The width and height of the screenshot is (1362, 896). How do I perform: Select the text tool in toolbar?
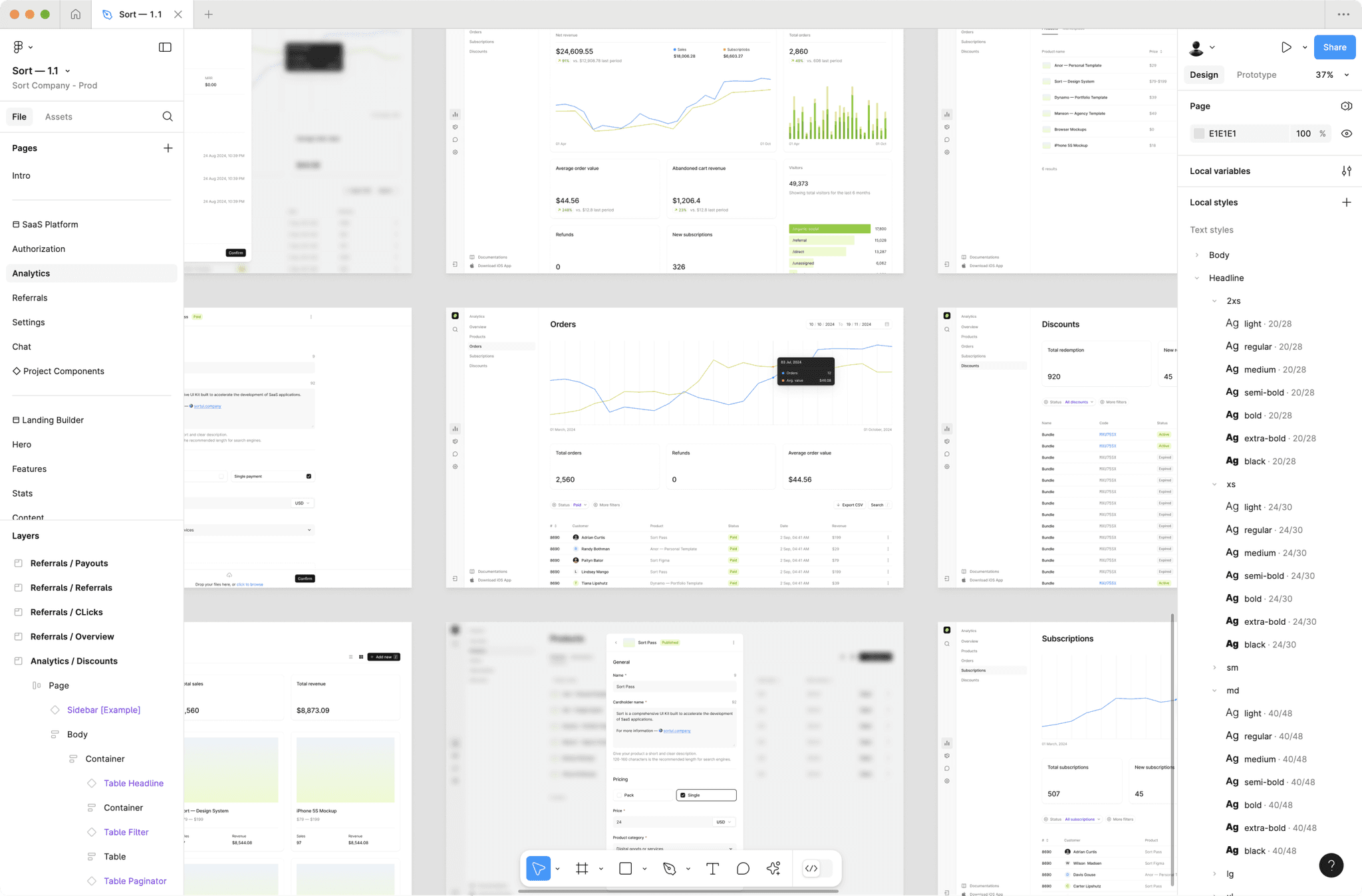point(713,868)
